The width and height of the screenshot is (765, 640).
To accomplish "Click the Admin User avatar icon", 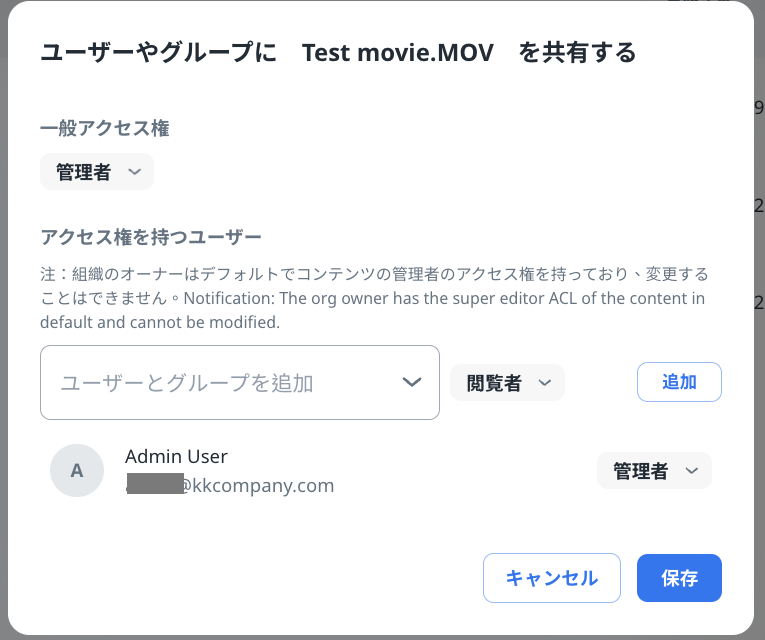I will pyautogui.click(x=77, y=471).
